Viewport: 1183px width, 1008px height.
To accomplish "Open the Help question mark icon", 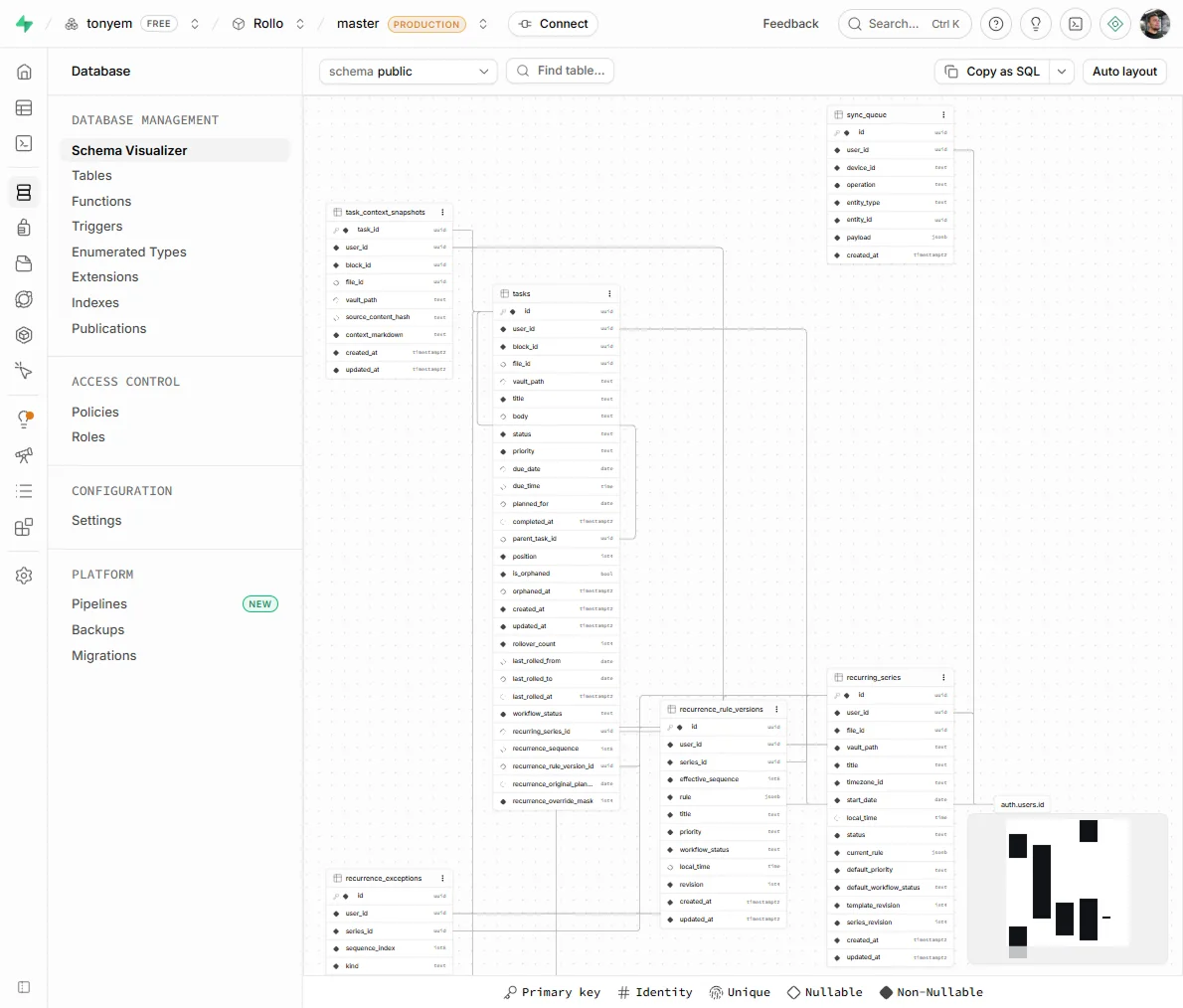I will click(996, 24).
